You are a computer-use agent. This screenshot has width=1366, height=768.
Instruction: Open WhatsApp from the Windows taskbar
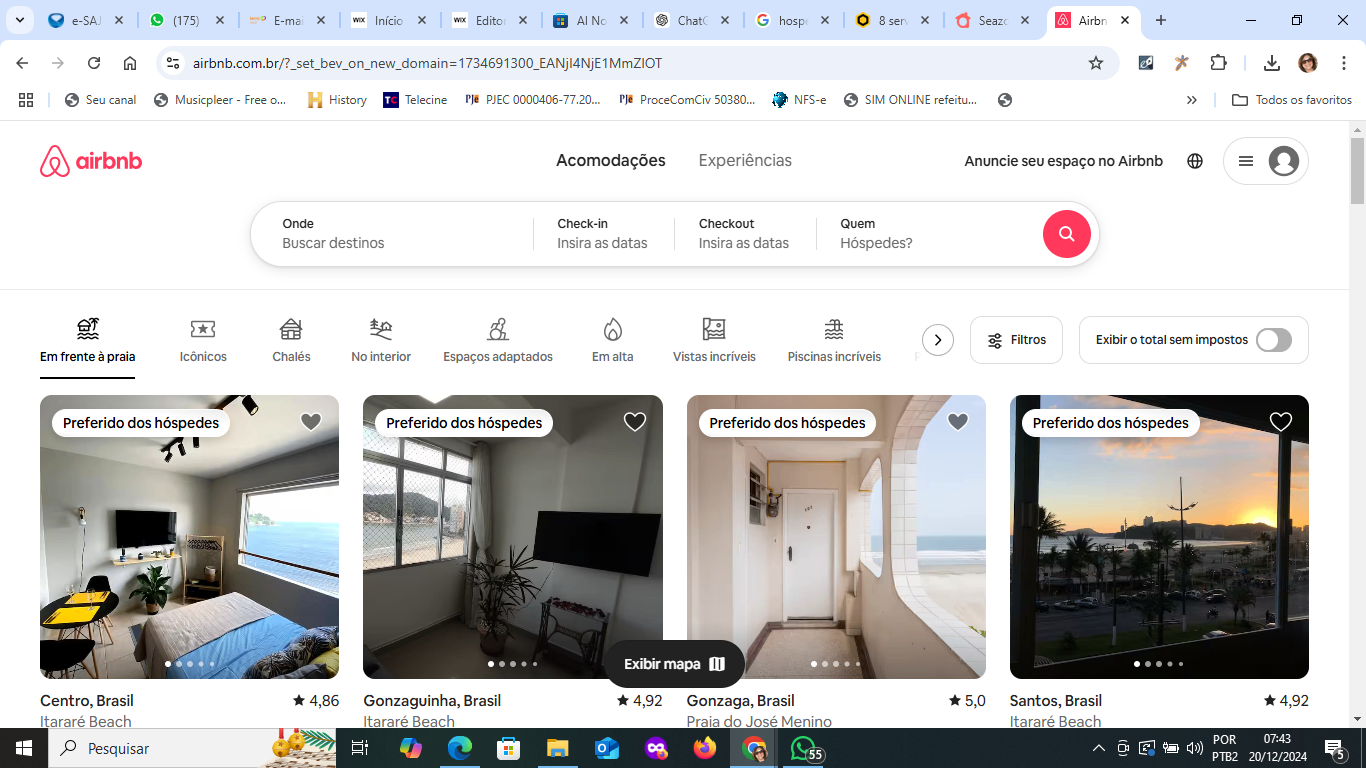(803, 748)
